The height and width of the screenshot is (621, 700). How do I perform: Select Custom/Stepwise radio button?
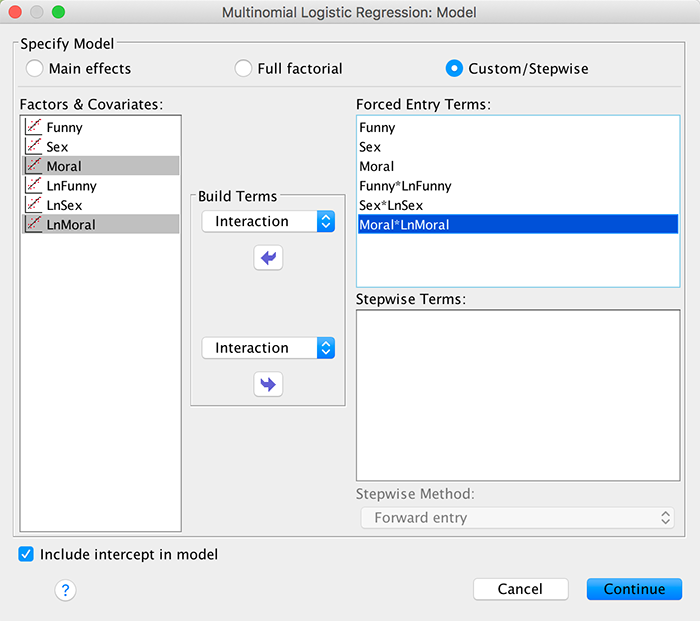455,69
